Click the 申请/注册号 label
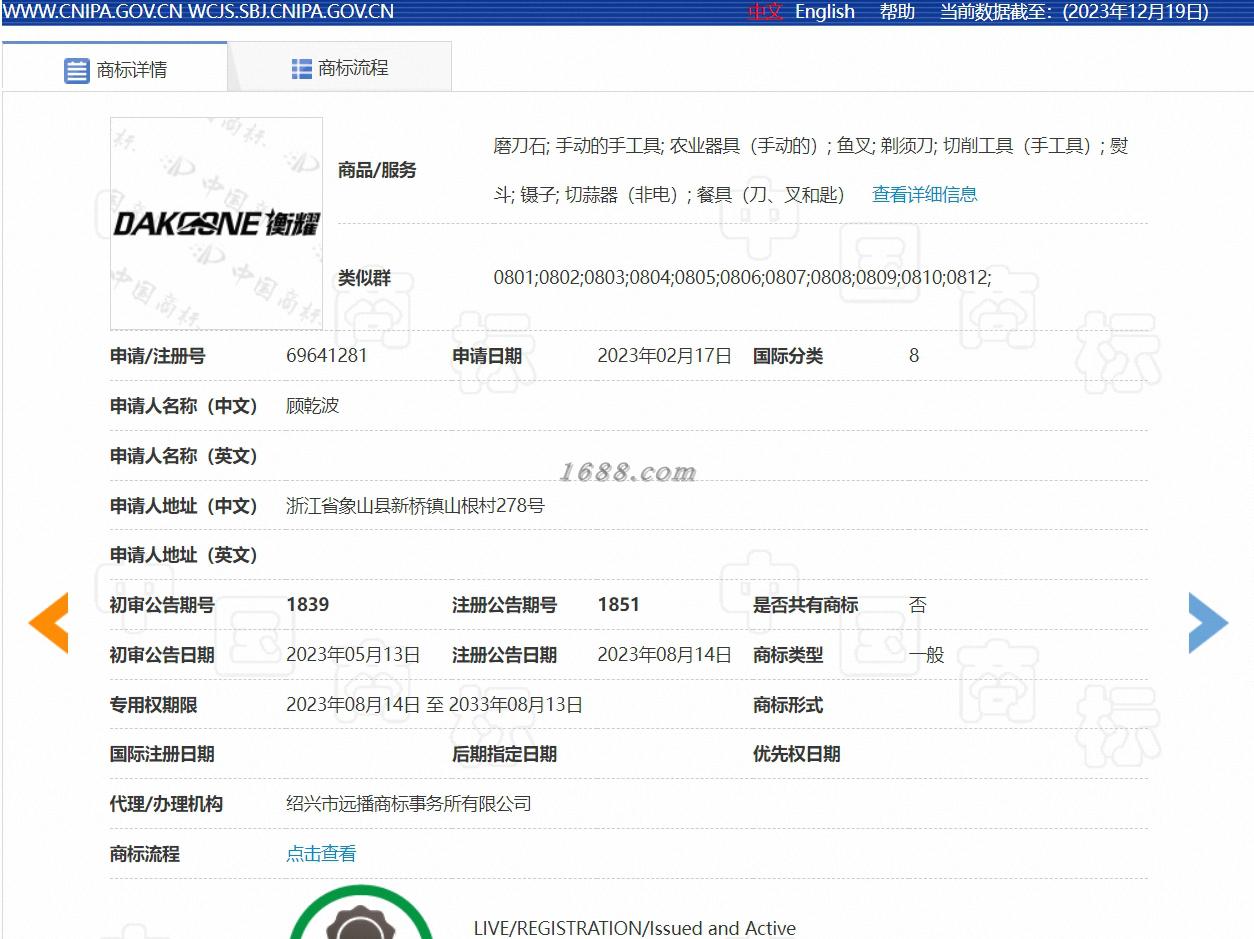This screenshot has width=1254, height=939. 157,356
